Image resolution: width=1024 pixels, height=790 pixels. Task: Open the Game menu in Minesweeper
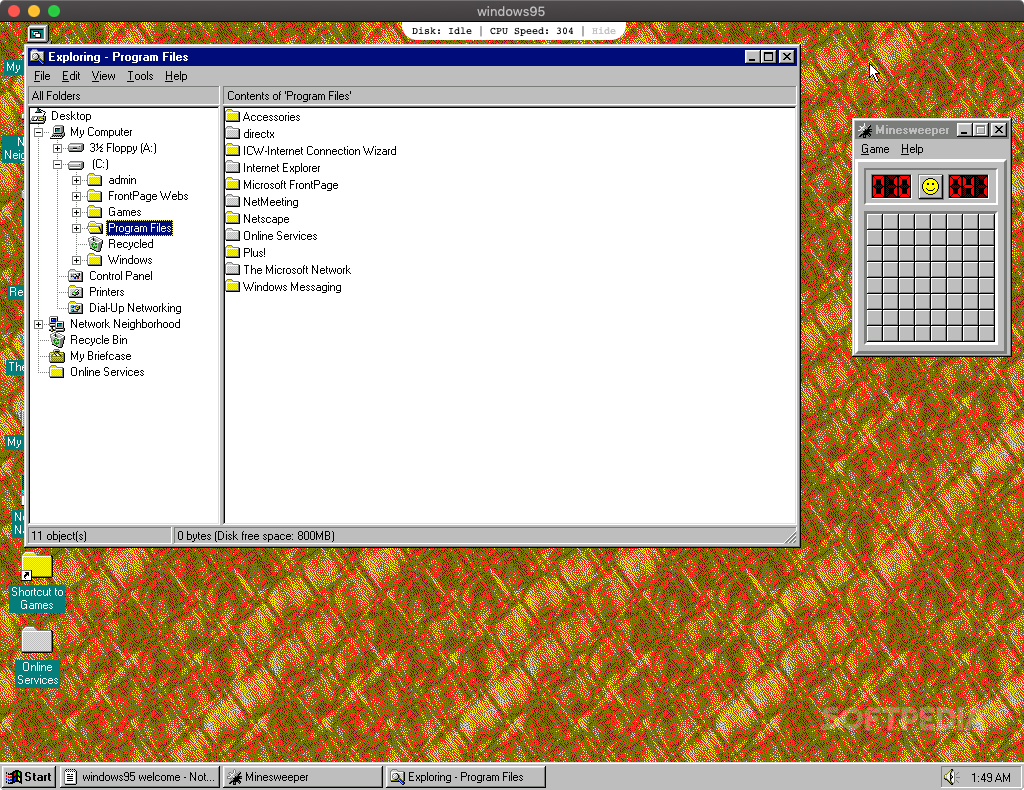(874, 148)
